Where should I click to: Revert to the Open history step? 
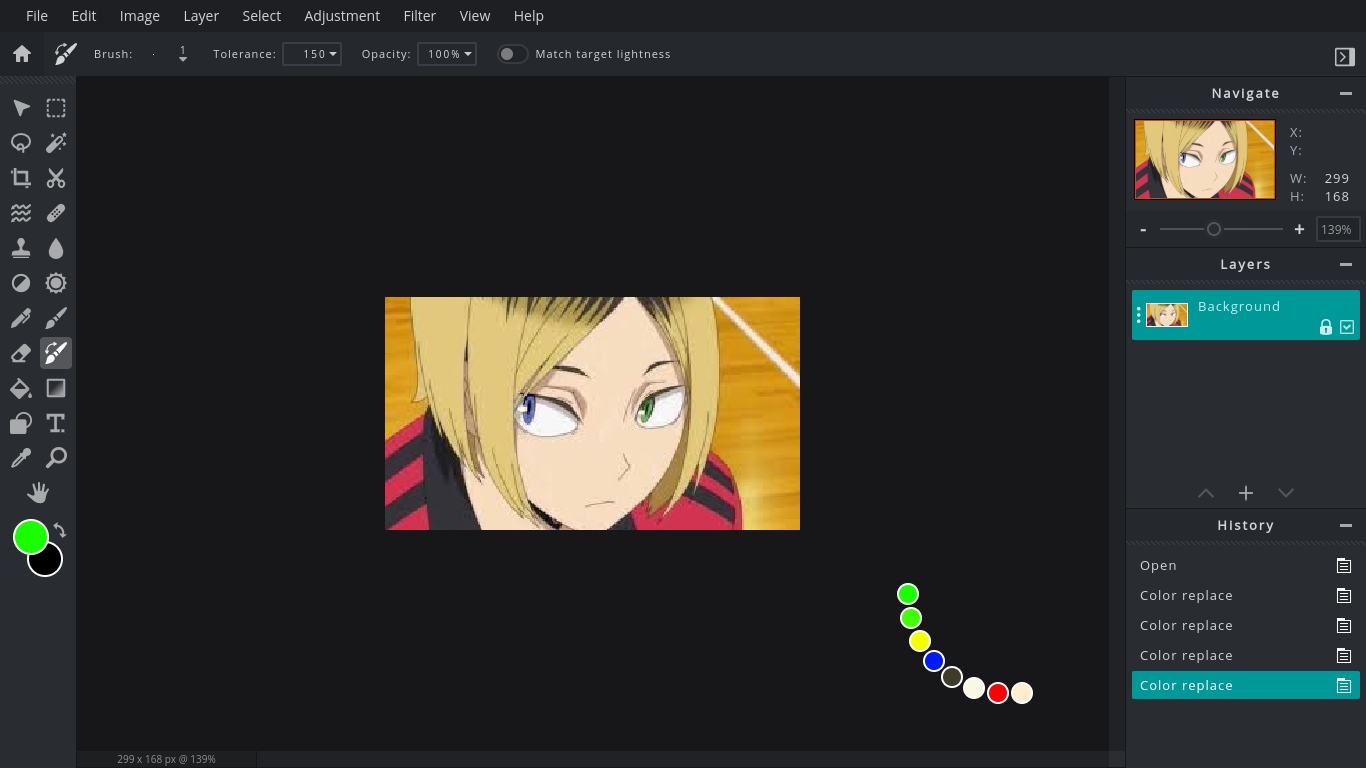(x=1246, y=565)
